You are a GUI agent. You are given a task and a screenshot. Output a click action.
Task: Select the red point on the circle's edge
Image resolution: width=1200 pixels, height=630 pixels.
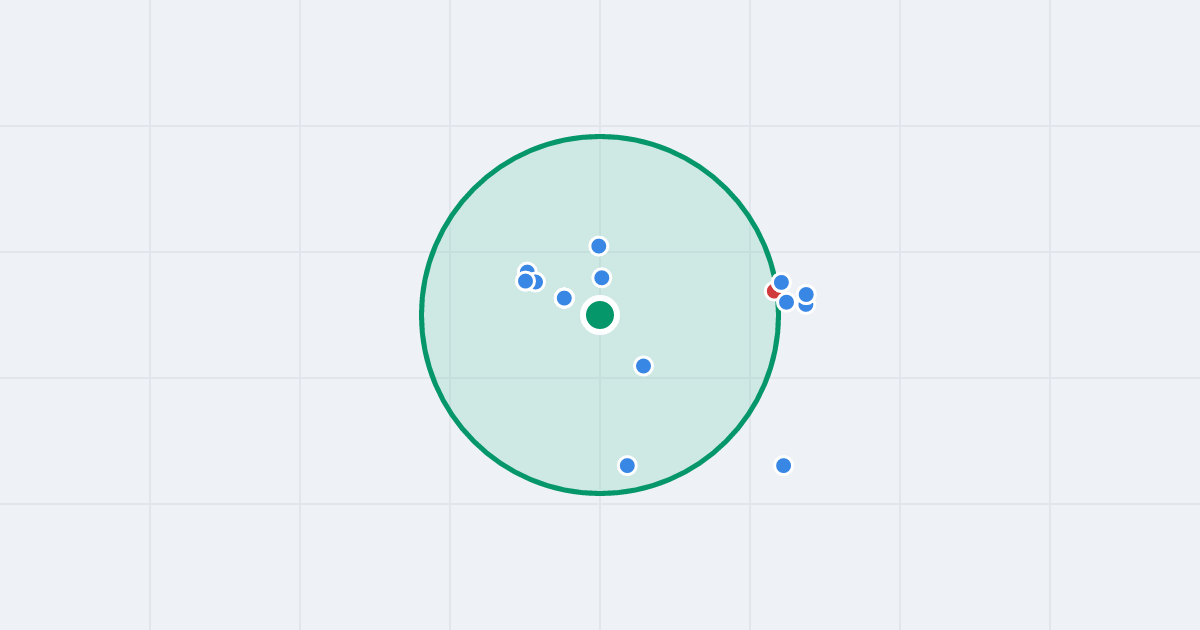pyautogui.click(x=774, y=291)
